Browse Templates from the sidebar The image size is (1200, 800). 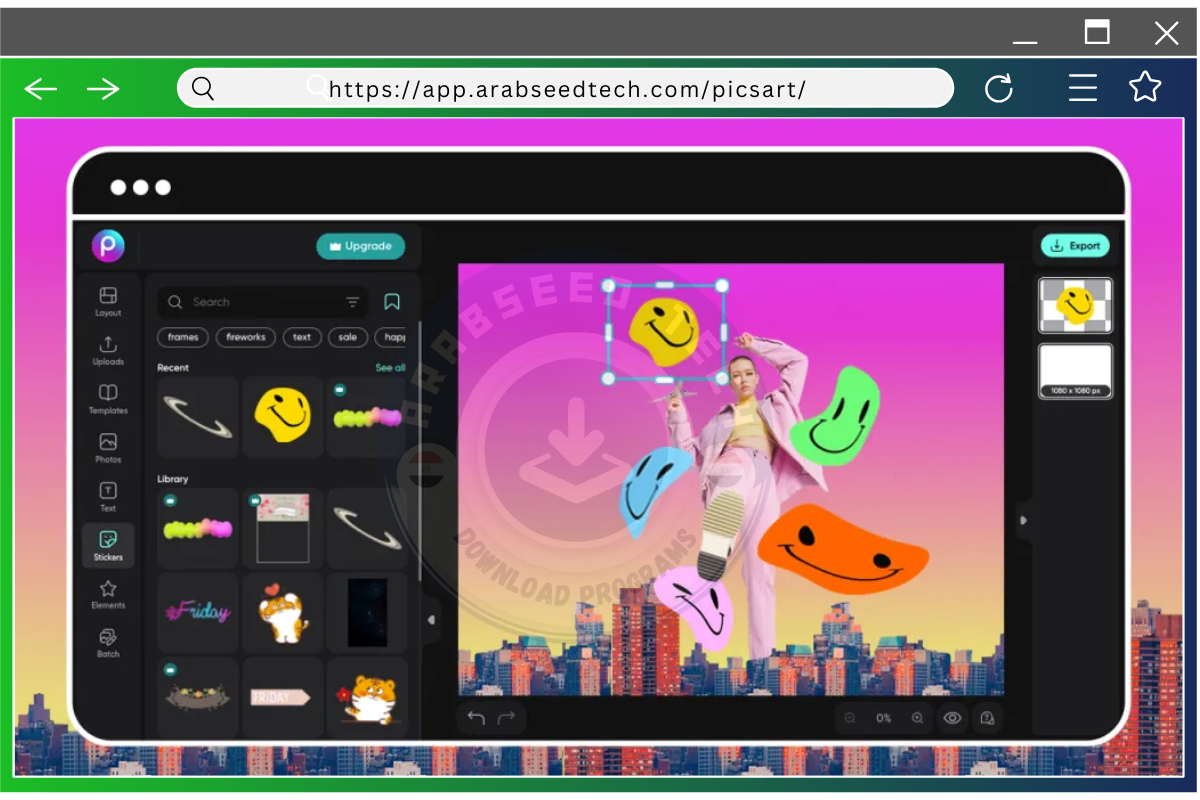[108, 394]
